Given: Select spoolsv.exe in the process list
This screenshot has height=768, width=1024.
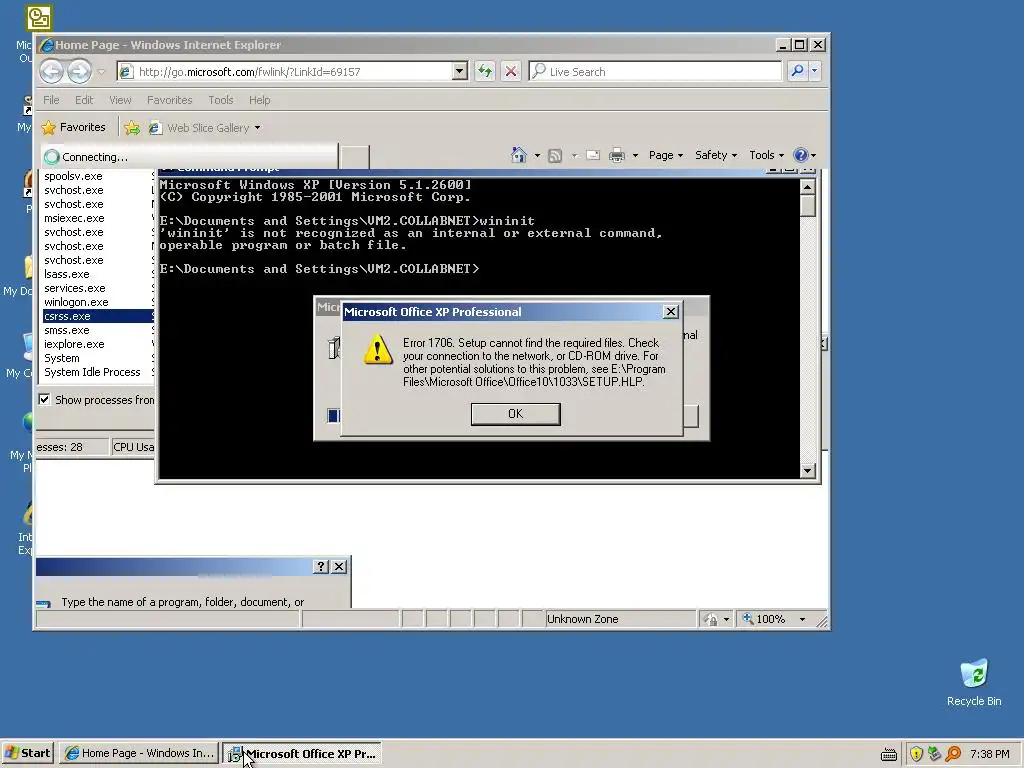Looking at the screenshot, I should [x=98, y=176].
